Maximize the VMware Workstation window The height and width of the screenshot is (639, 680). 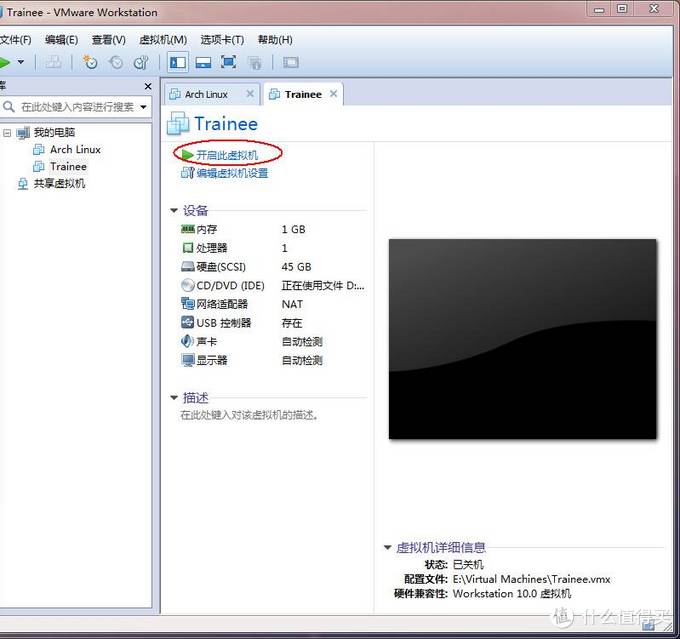pyautogui.click(x=622, y=9)
